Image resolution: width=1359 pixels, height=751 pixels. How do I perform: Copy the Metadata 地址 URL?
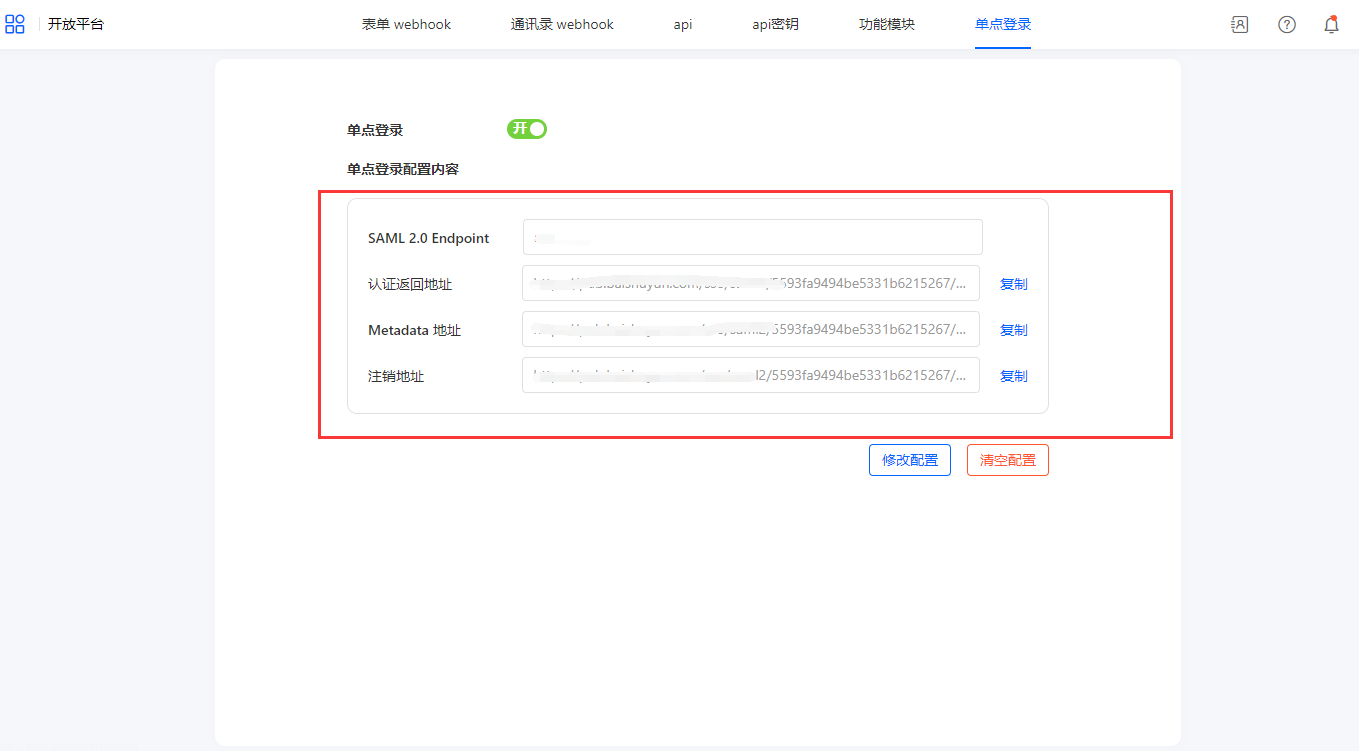point(1013,330)
